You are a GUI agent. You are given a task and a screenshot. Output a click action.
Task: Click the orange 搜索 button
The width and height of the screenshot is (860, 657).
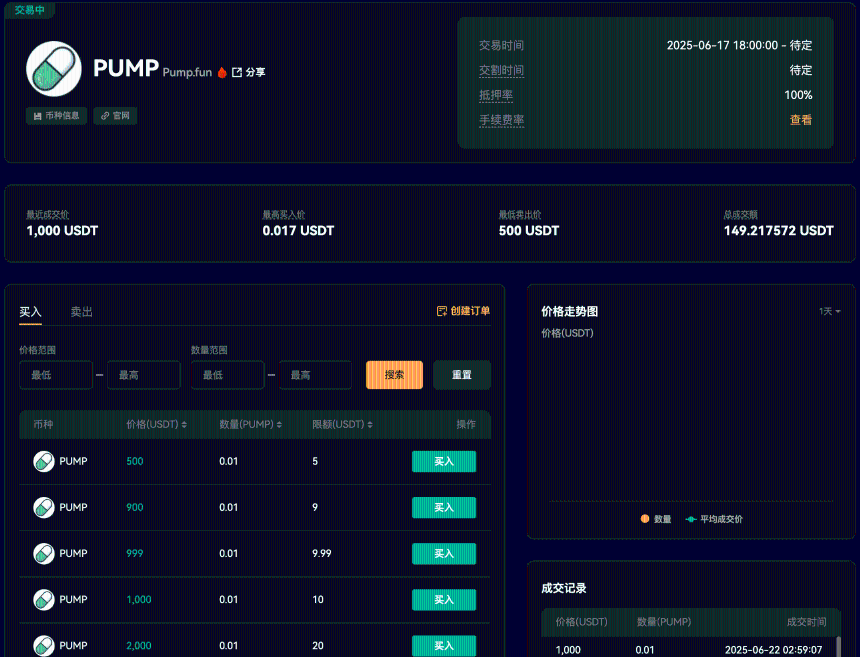[x=394, y=375]
